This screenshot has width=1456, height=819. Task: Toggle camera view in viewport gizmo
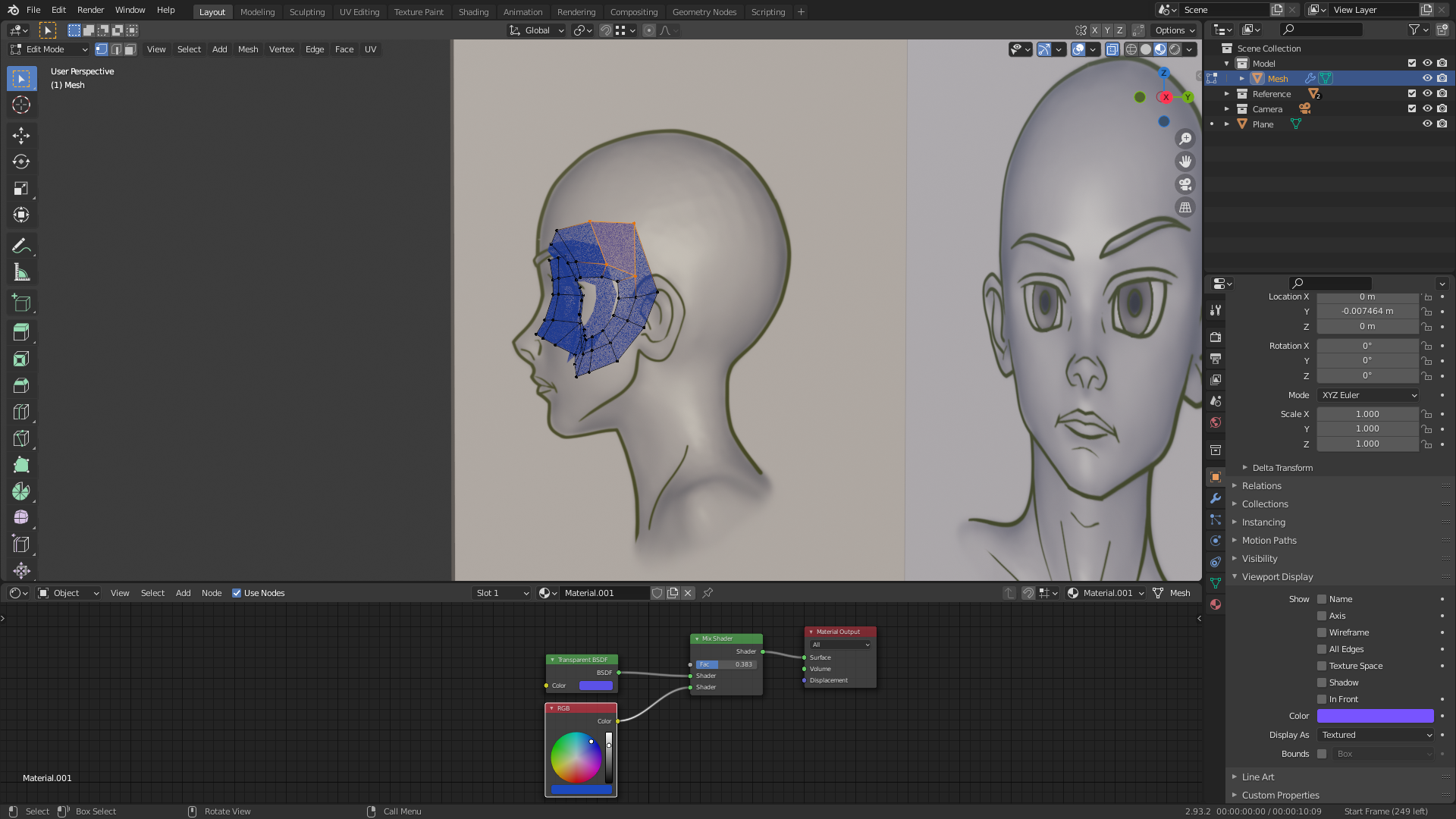pos(1185,184)
